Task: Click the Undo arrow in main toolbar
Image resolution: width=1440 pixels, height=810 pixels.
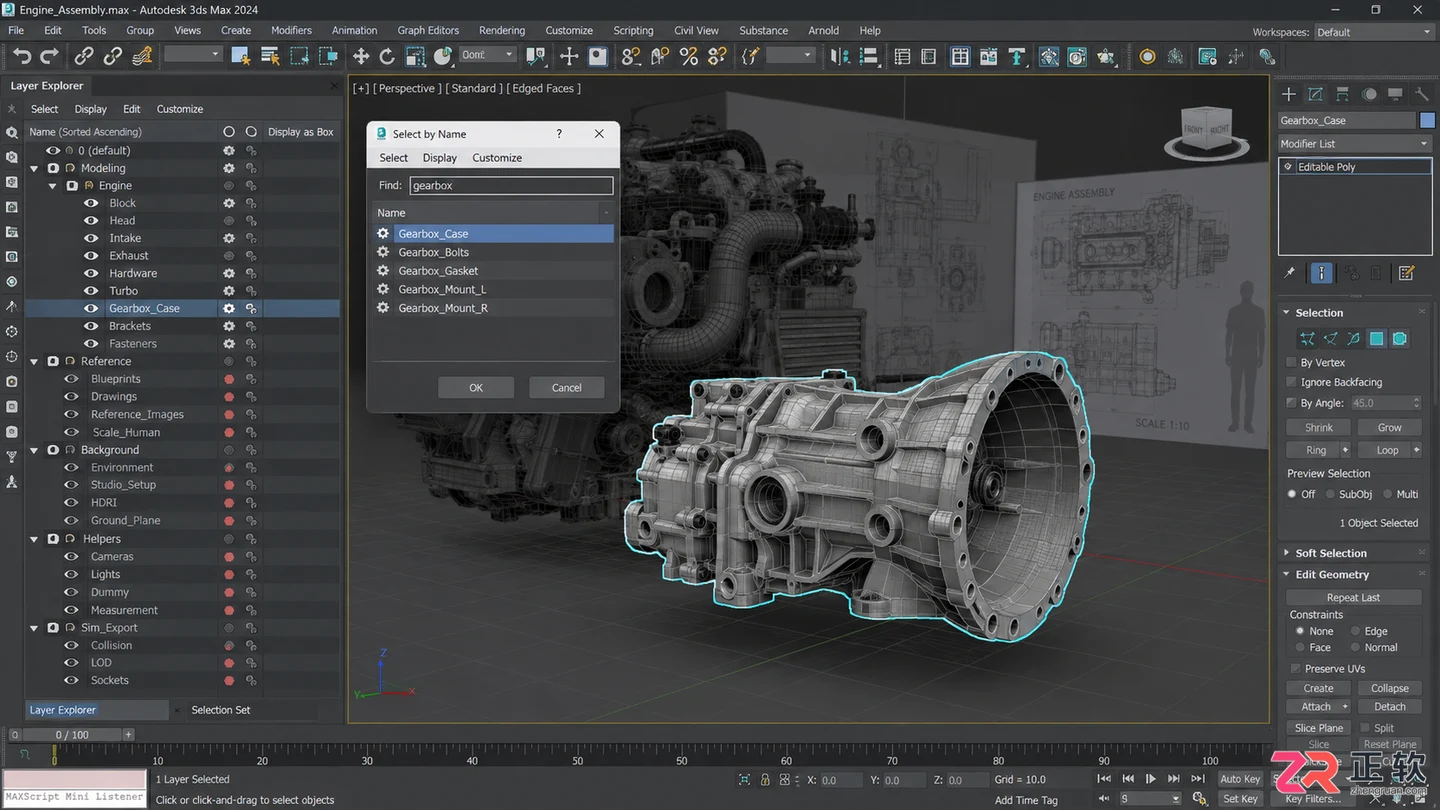Action: click(22, 56)
